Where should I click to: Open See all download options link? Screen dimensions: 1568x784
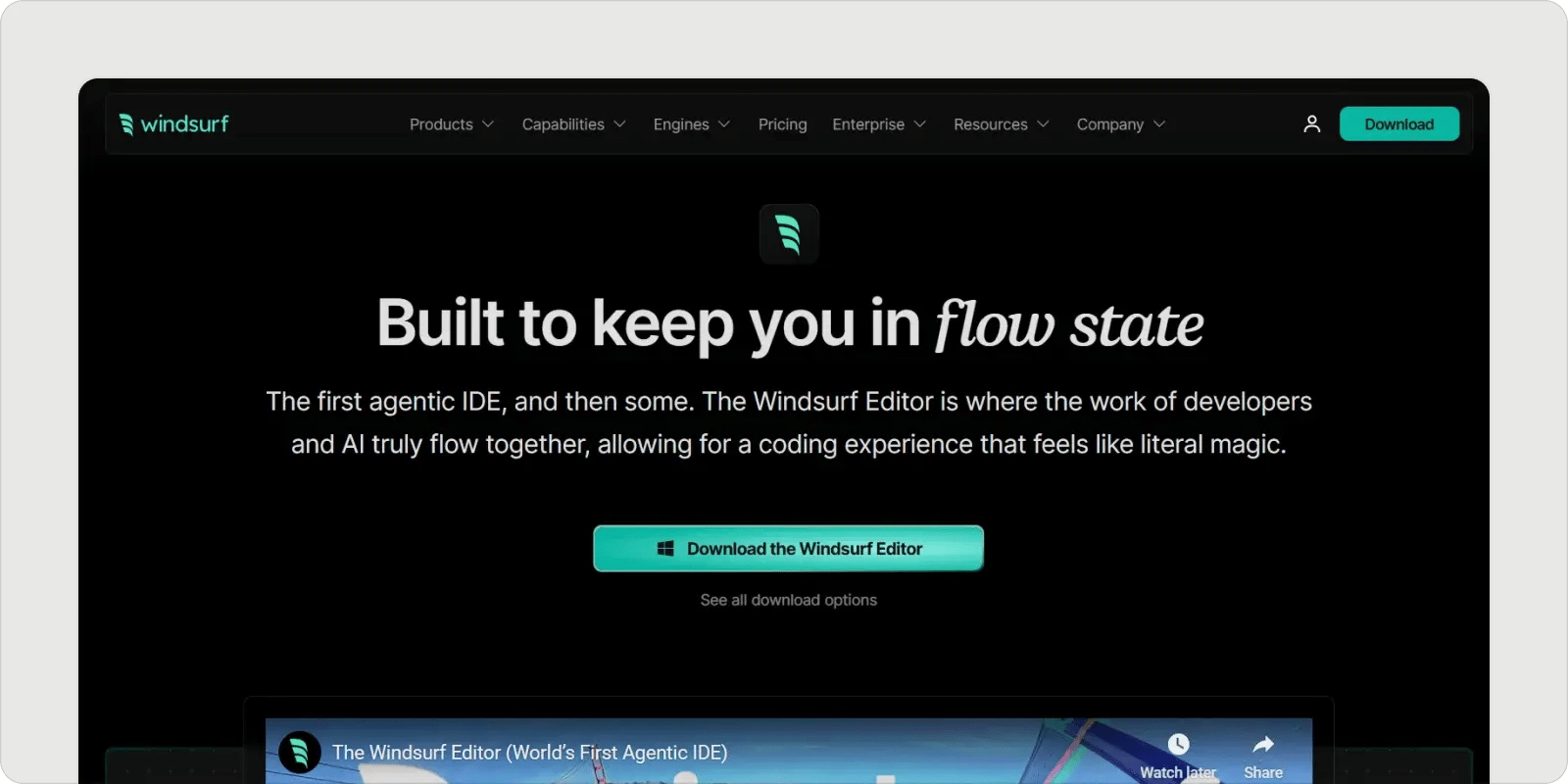(788, 600)
